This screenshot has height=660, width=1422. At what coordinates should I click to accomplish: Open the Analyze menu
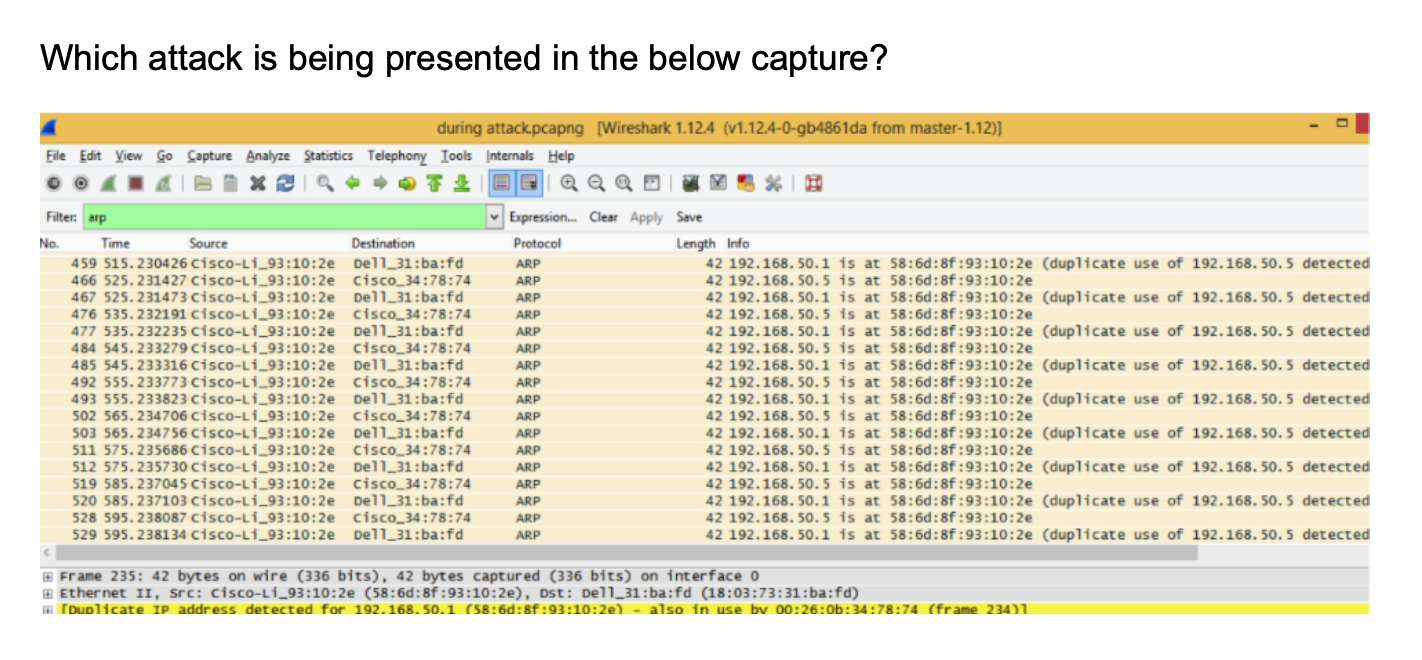pos(268,156)
